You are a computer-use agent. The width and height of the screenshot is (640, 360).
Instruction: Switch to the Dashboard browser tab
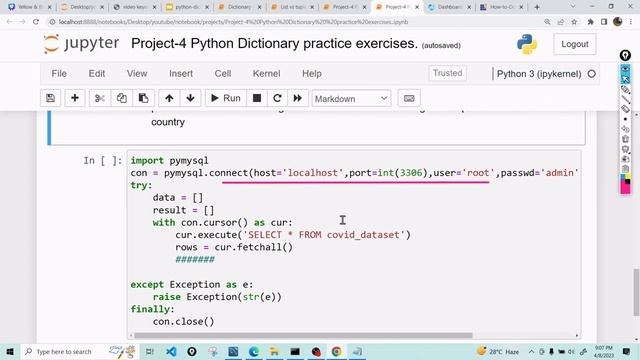pos(449,7)
